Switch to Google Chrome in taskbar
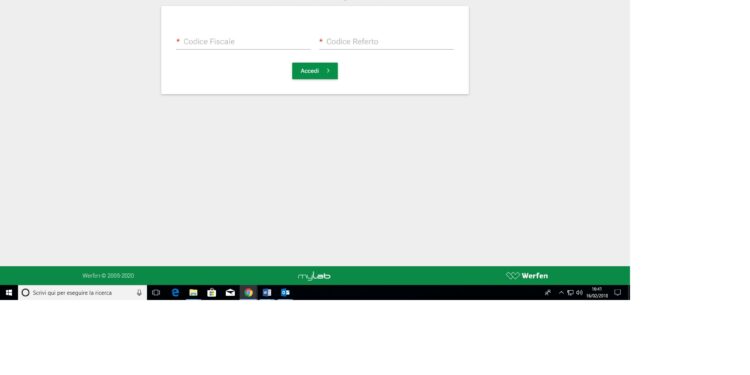Screen dimensions: 750x375 coord(249,293)
